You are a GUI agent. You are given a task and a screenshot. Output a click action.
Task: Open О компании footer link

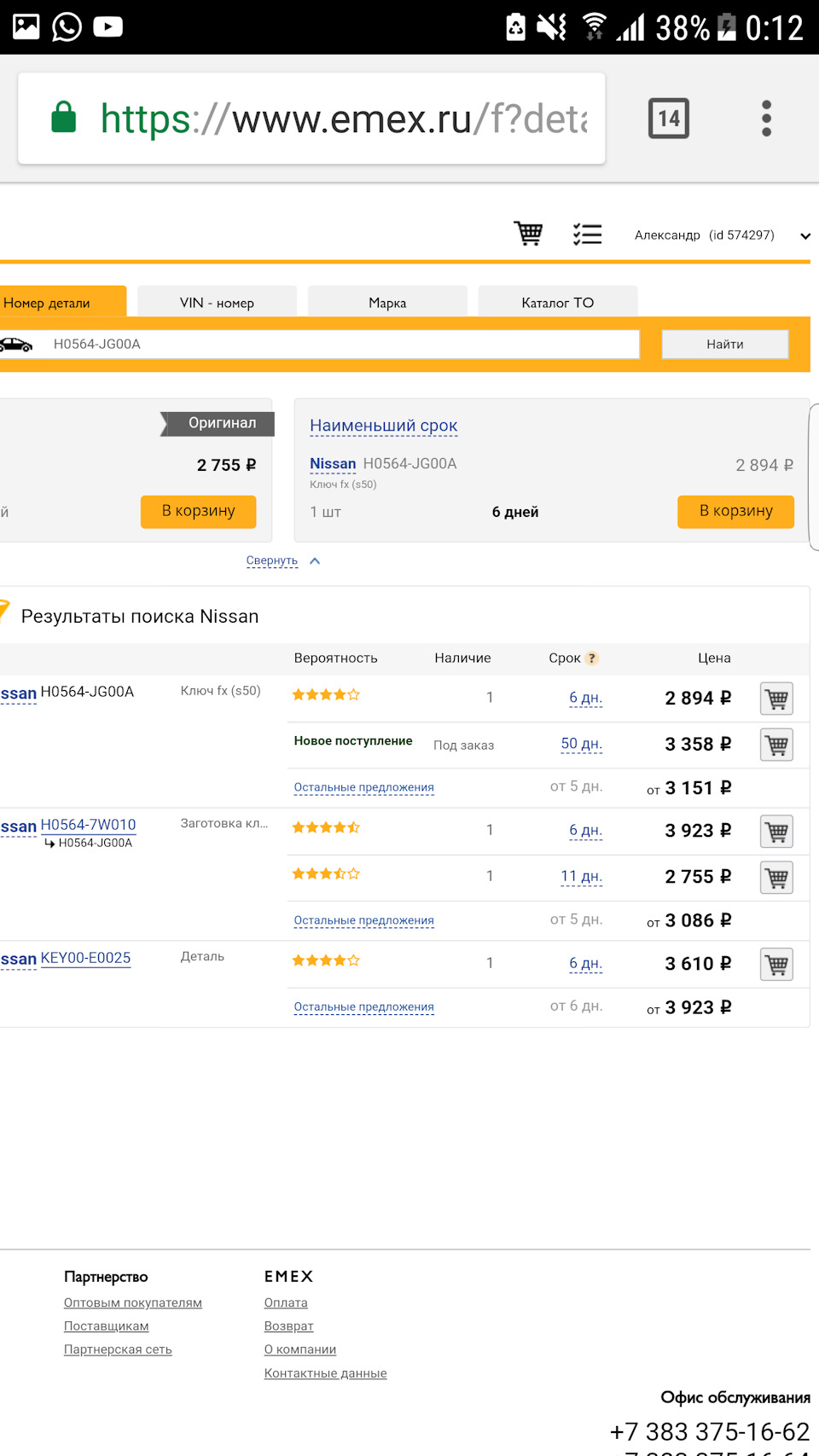click(300, 1349)
